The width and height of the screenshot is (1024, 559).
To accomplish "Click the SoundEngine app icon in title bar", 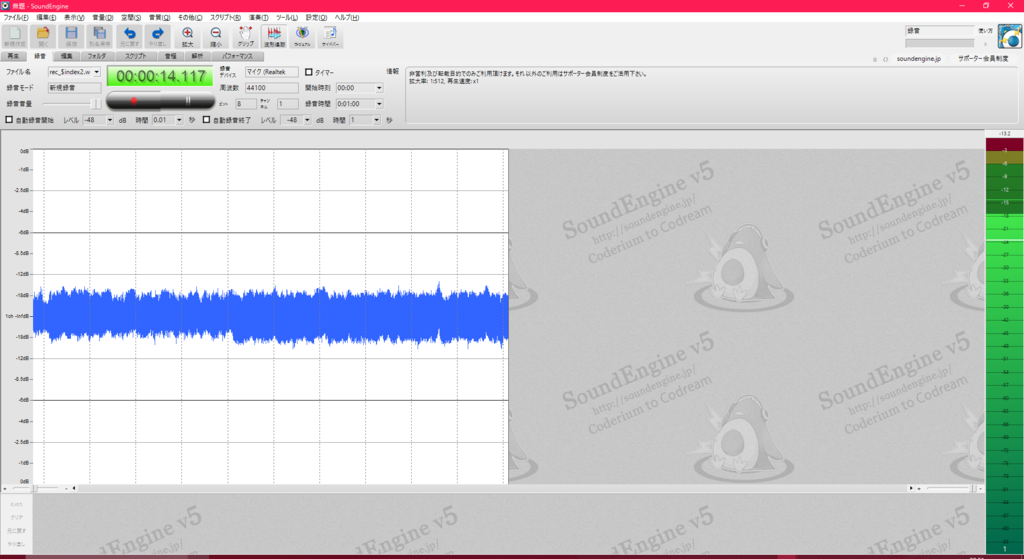I will 5,5.
